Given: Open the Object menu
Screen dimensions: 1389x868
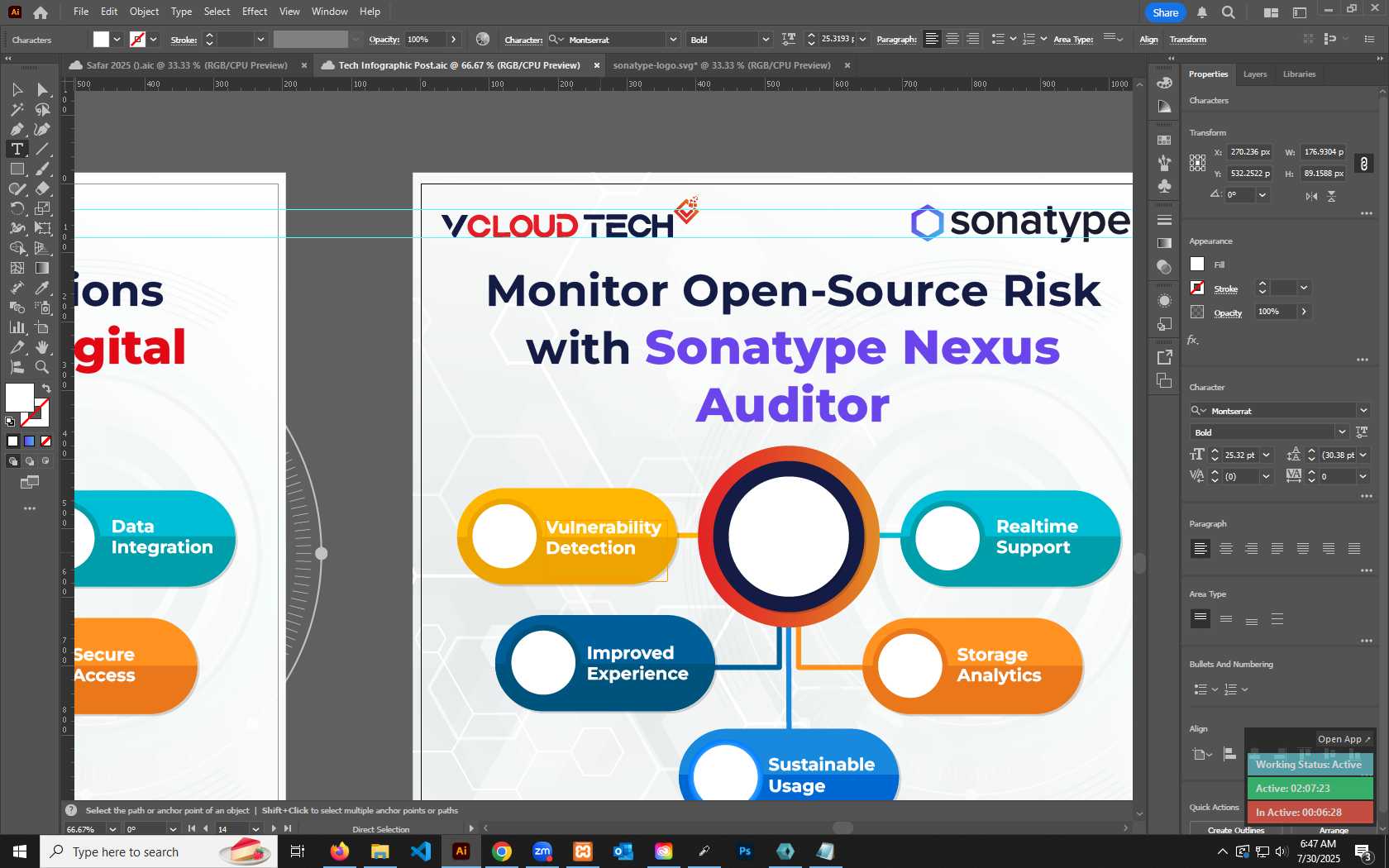Looking at the screenshot, I should pos(144,12).
